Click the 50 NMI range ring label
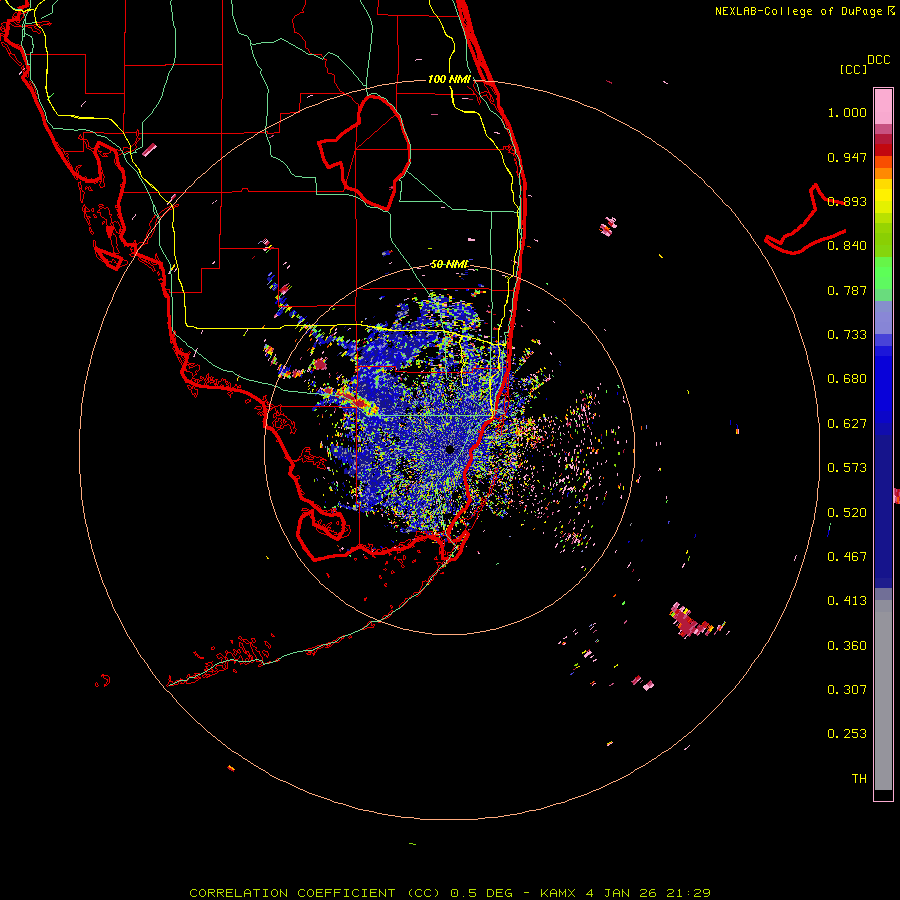 coord(449,264)
